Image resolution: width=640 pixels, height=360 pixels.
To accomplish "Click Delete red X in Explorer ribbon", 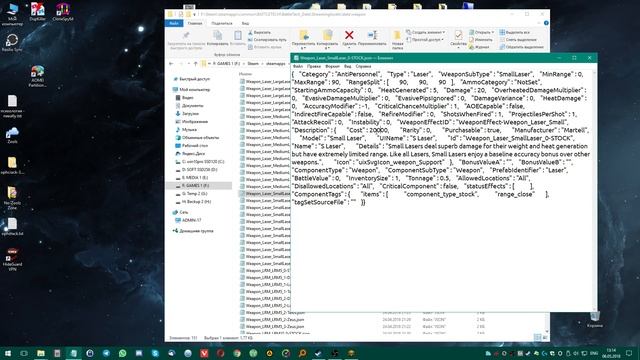I will (x=349, y=35).
